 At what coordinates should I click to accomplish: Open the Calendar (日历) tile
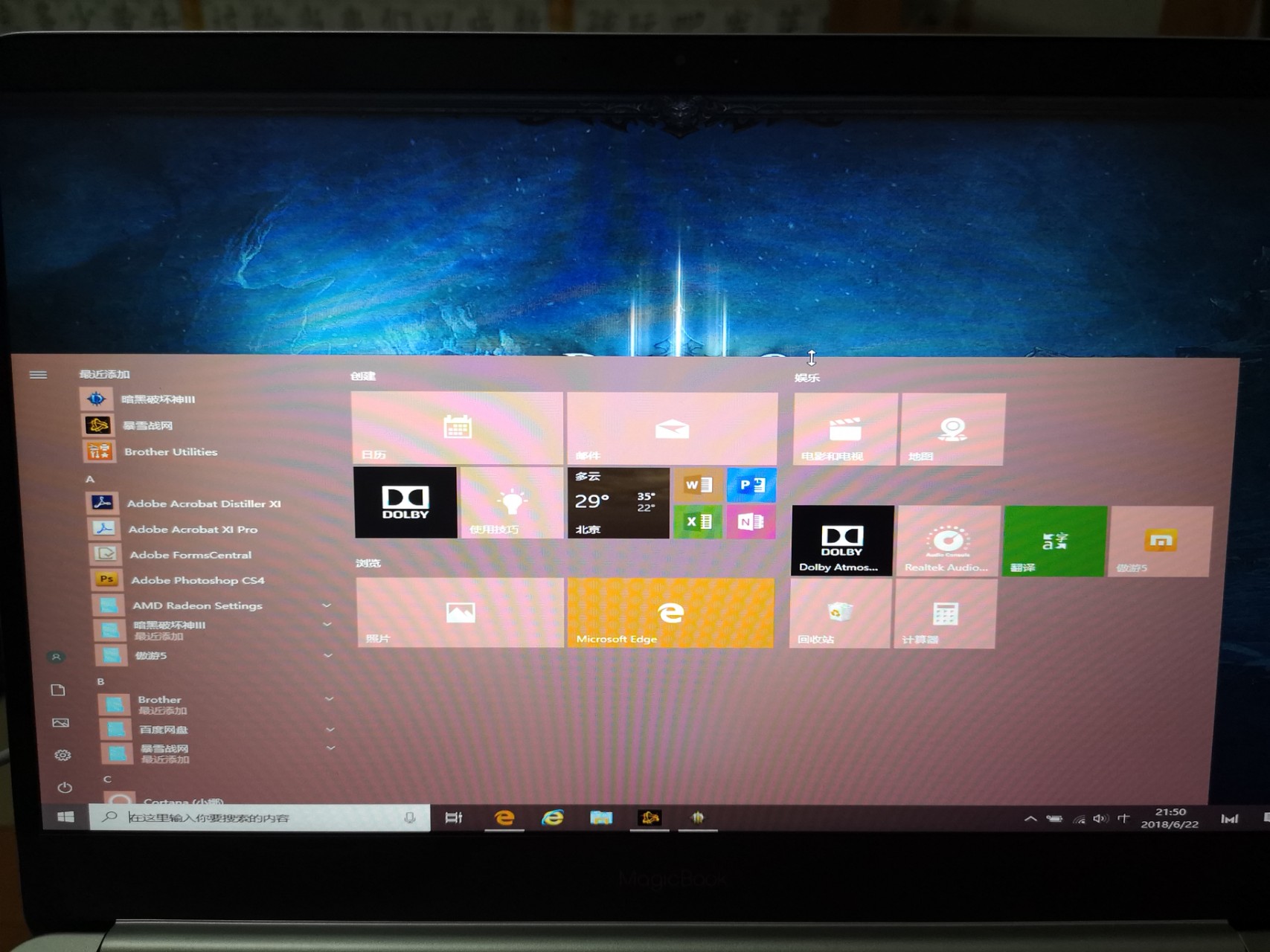(x=457, y=428)
